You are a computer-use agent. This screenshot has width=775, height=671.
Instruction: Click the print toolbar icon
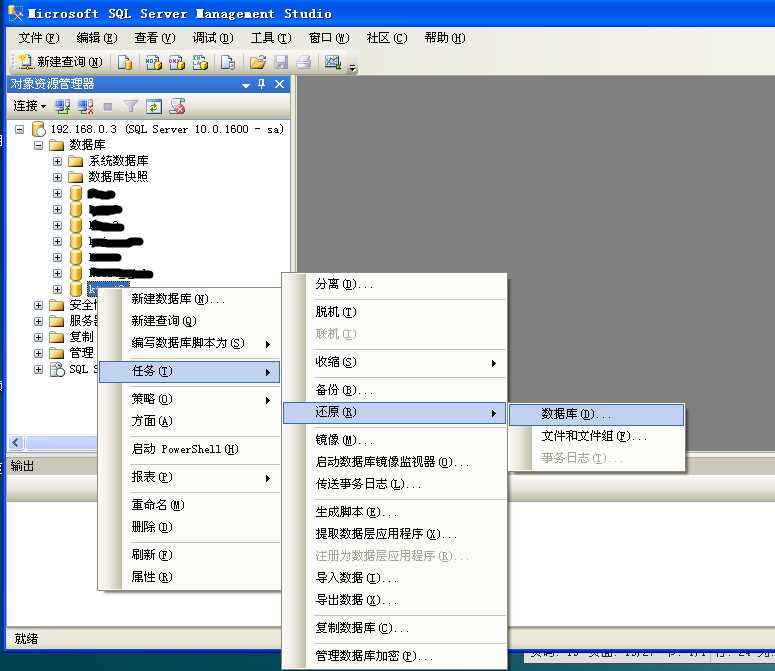click(303, 62)
